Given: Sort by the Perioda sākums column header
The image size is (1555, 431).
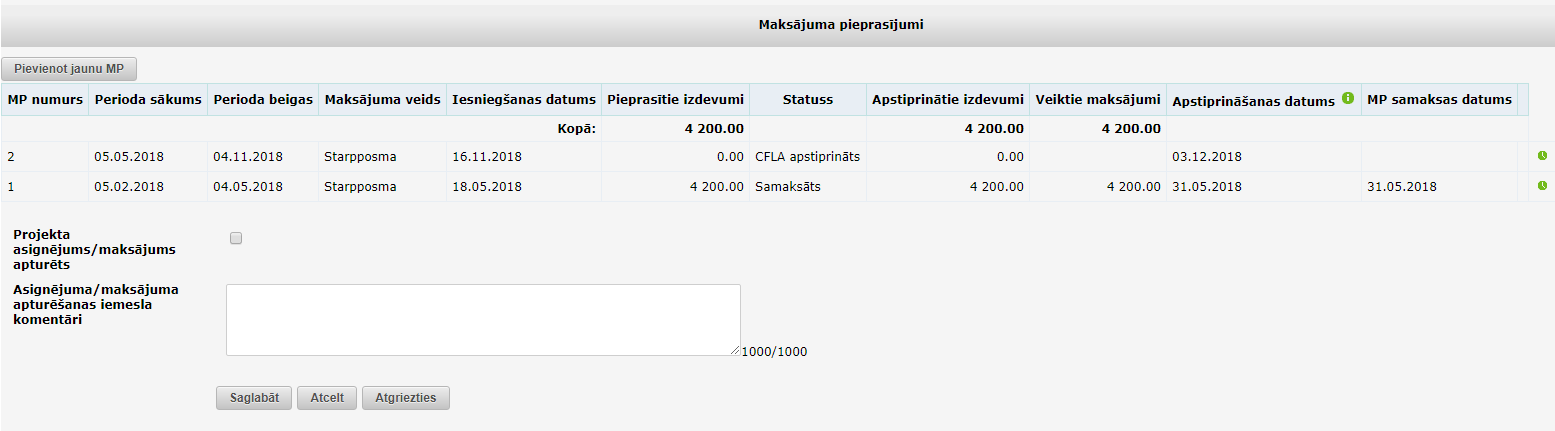Looking at the screenshot, I should click(x=148, y=100).
